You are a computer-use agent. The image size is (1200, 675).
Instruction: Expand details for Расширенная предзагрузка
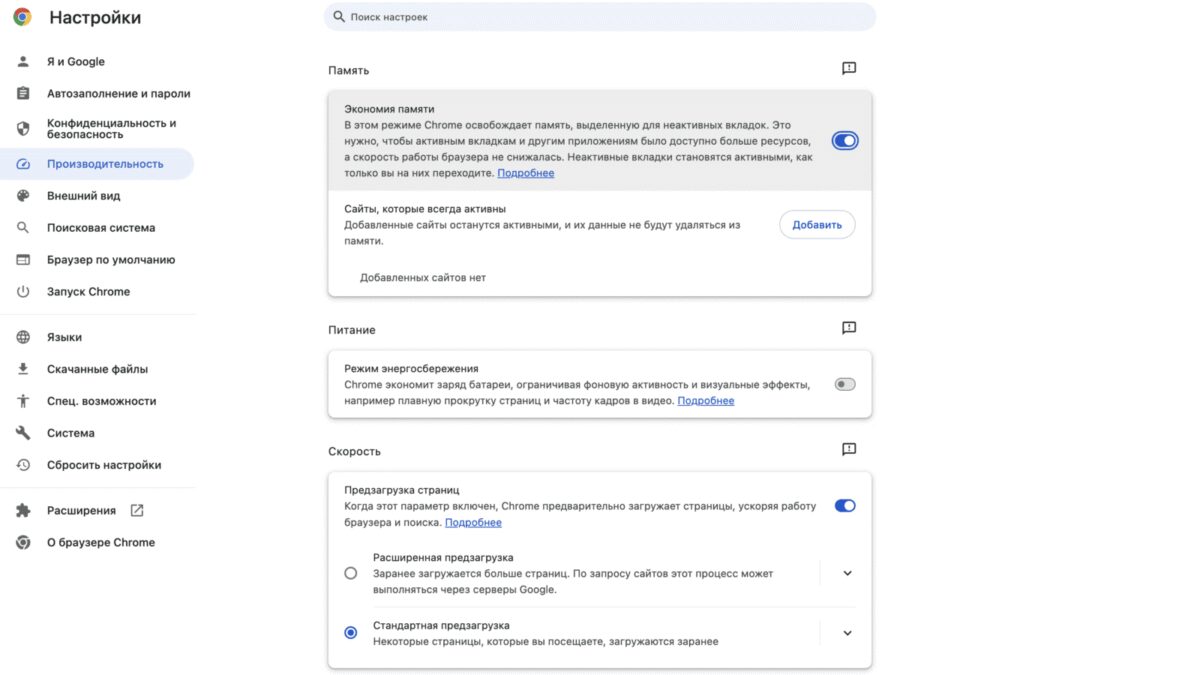pyautogui.click(x=847, y=572)
